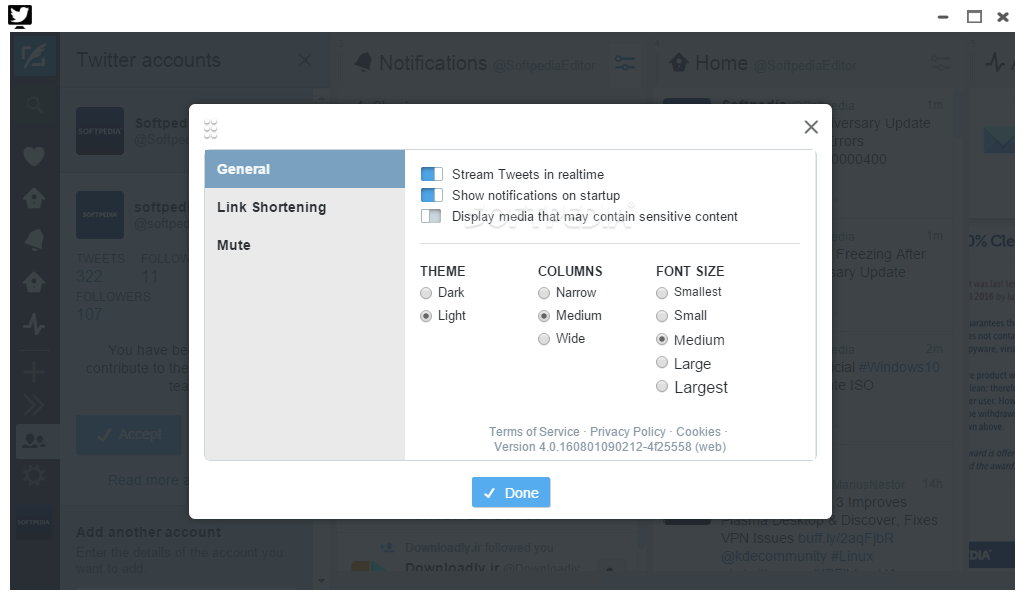Choose Medium font size
Image resolution: width=1025 pixels, height=600 pixels.
(x=662, y=339)
